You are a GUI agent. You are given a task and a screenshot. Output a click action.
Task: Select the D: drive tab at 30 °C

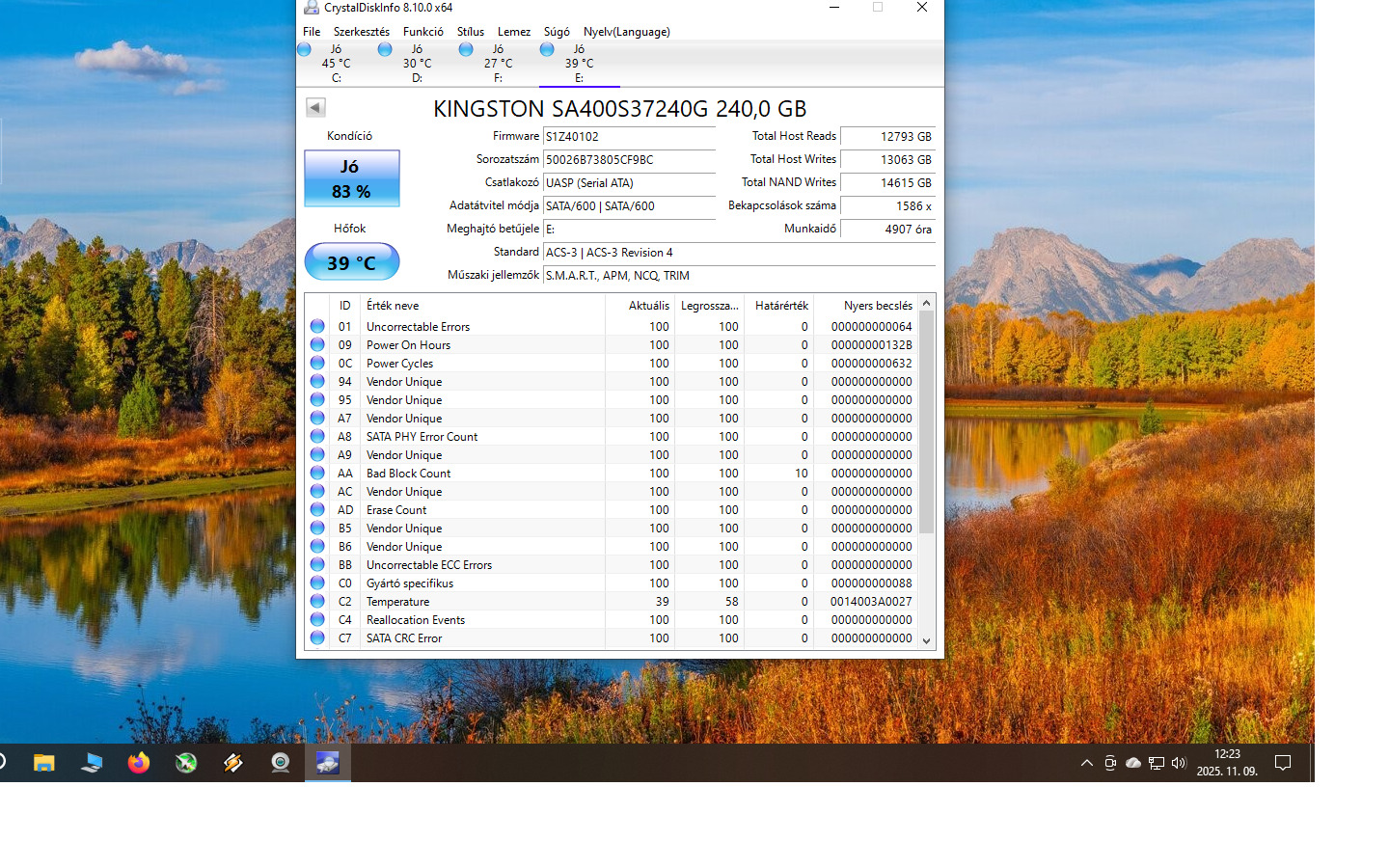point(417,64)
